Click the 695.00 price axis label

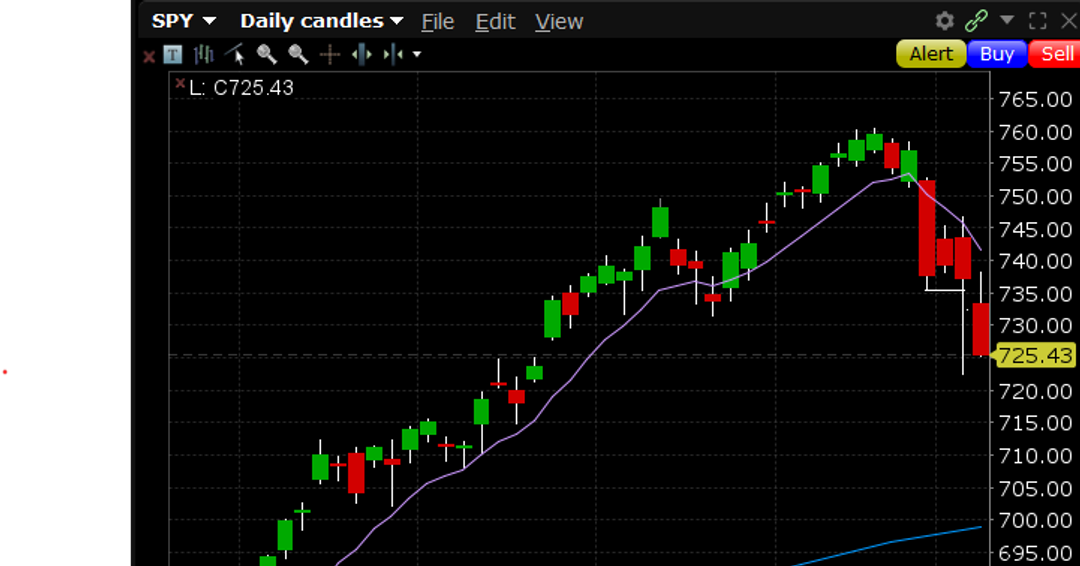1035,552
